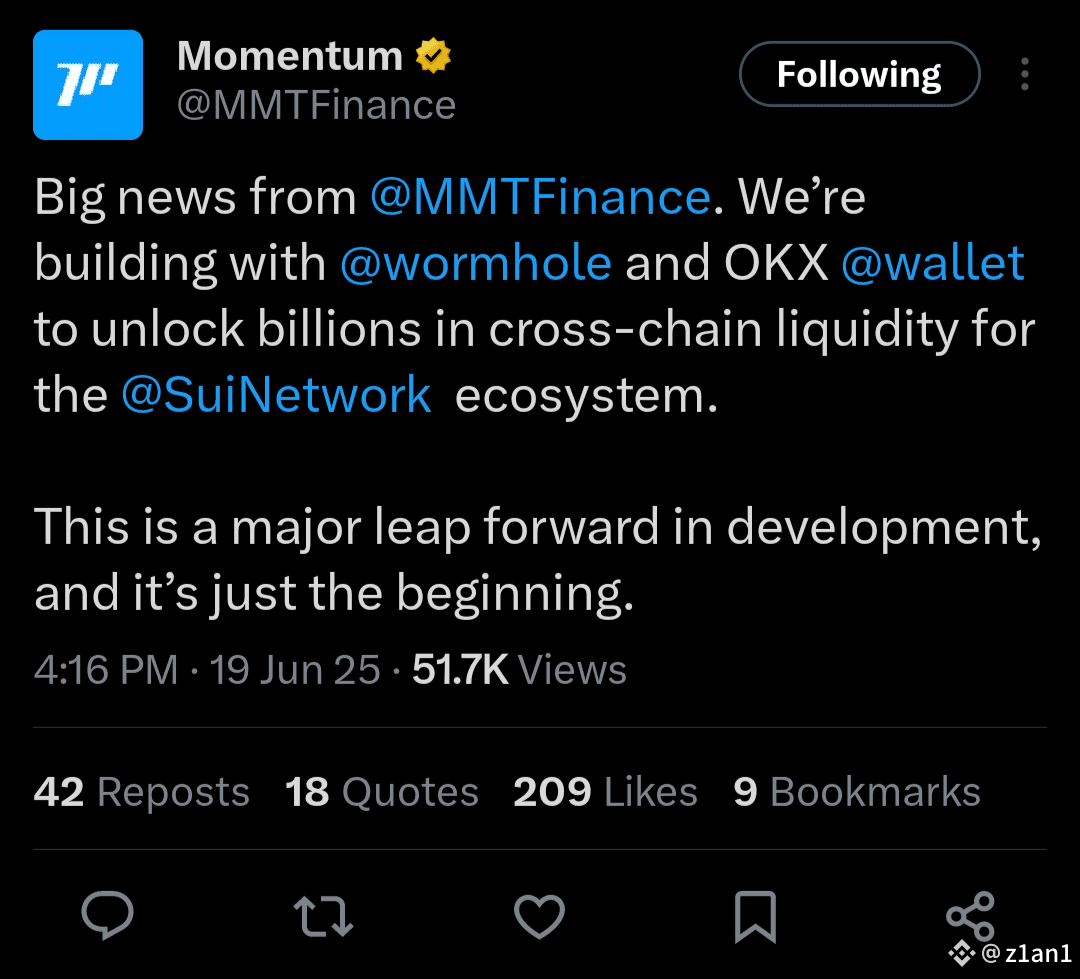Open the more options three-dot menu
This screenshot has height=979, width=1080.
1025,74
